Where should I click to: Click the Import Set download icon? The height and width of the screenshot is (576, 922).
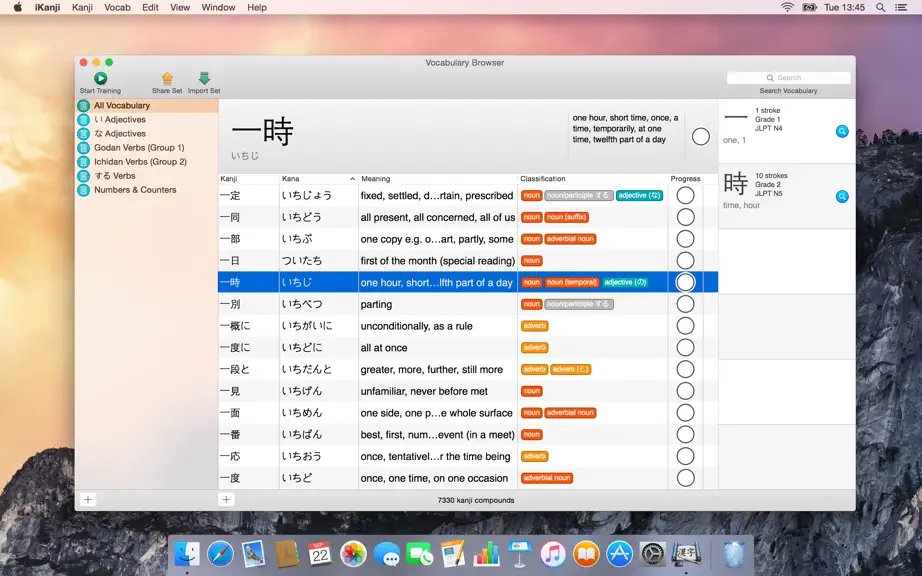pyautogui.click(x=204, y=78)
